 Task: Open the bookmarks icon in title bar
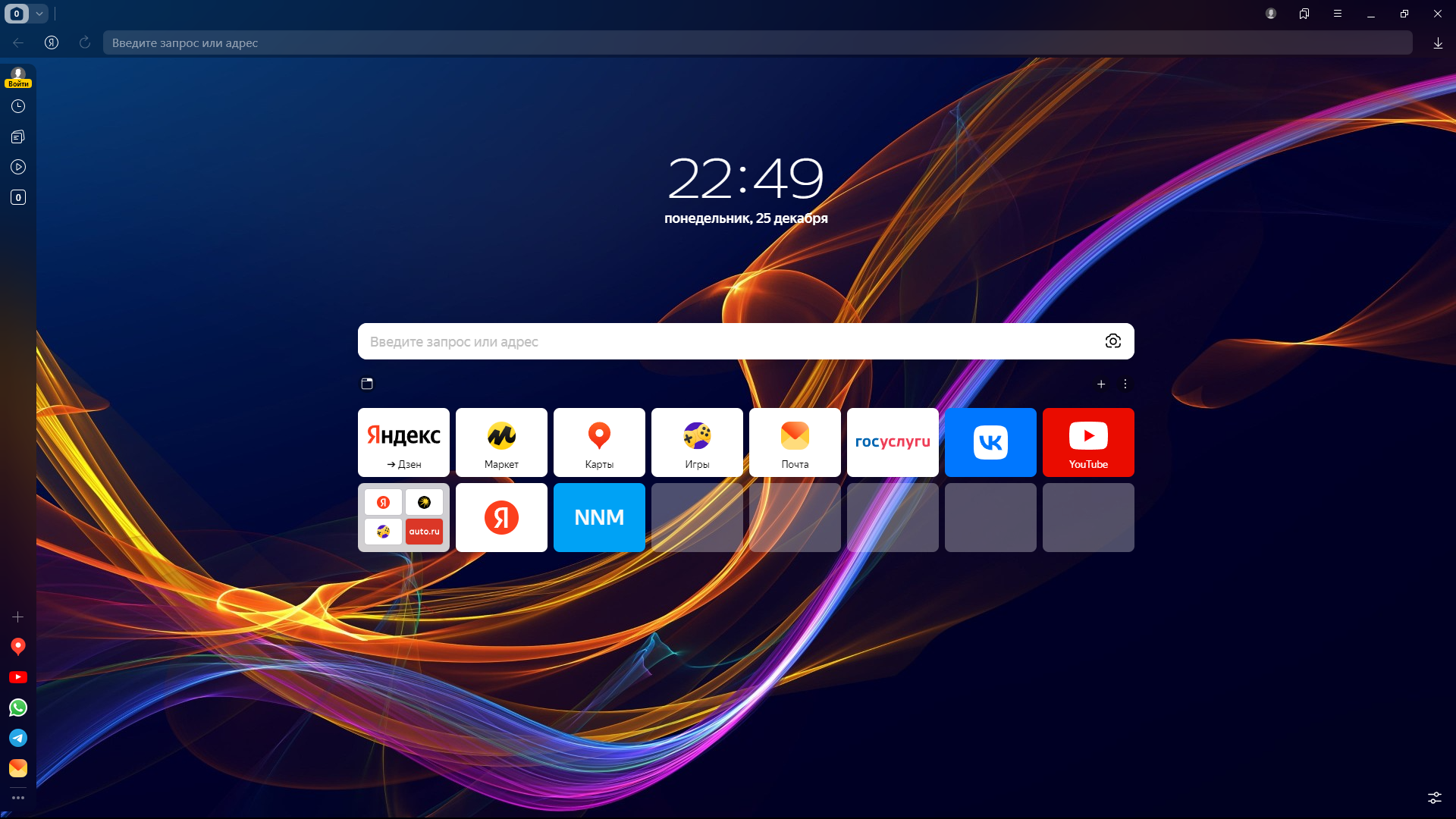[1304, 14]
